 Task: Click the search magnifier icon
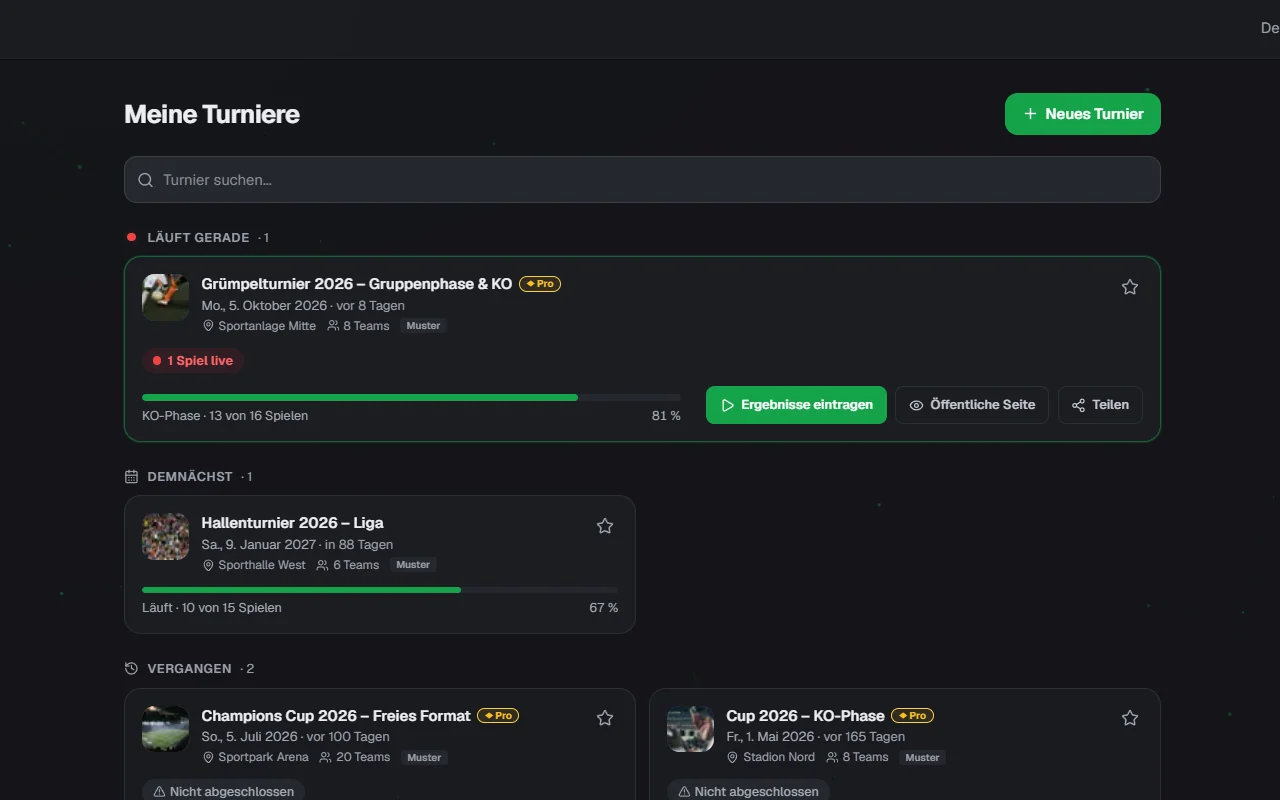click(x=146, y=180)
